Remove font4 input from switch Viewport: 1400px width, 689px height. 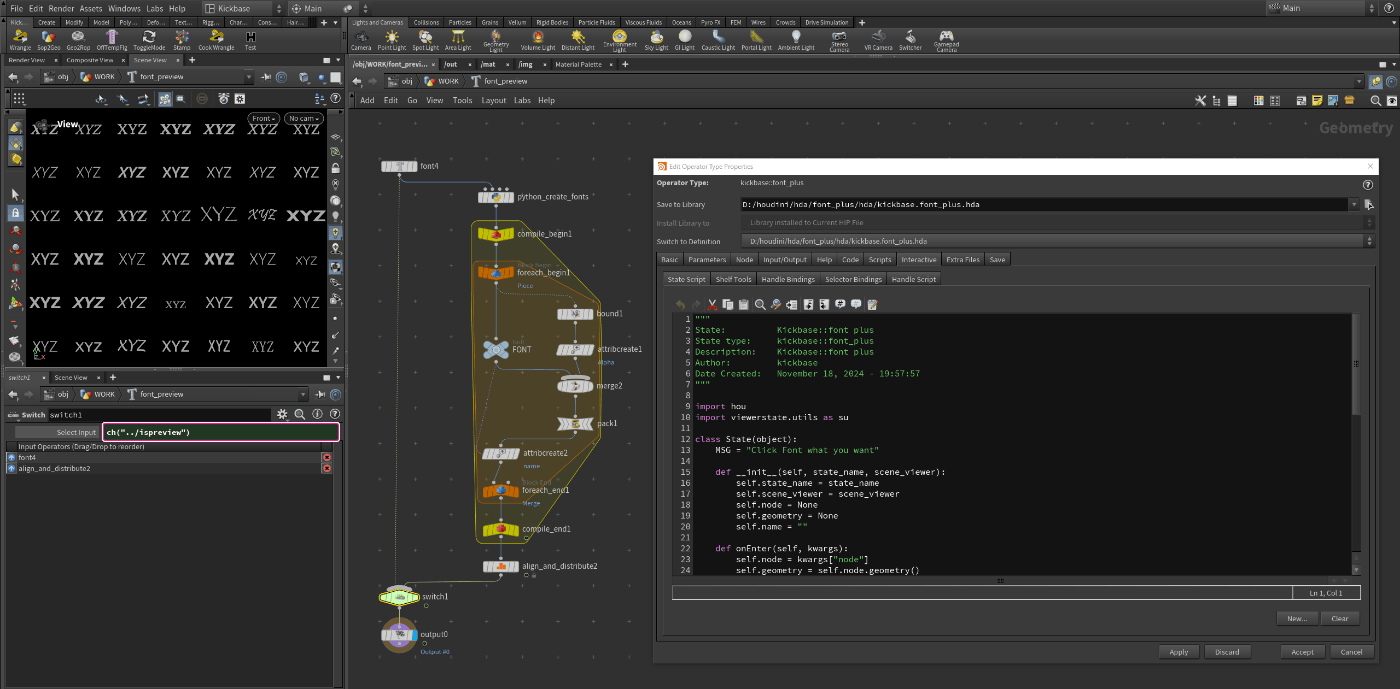pos(326,457)
